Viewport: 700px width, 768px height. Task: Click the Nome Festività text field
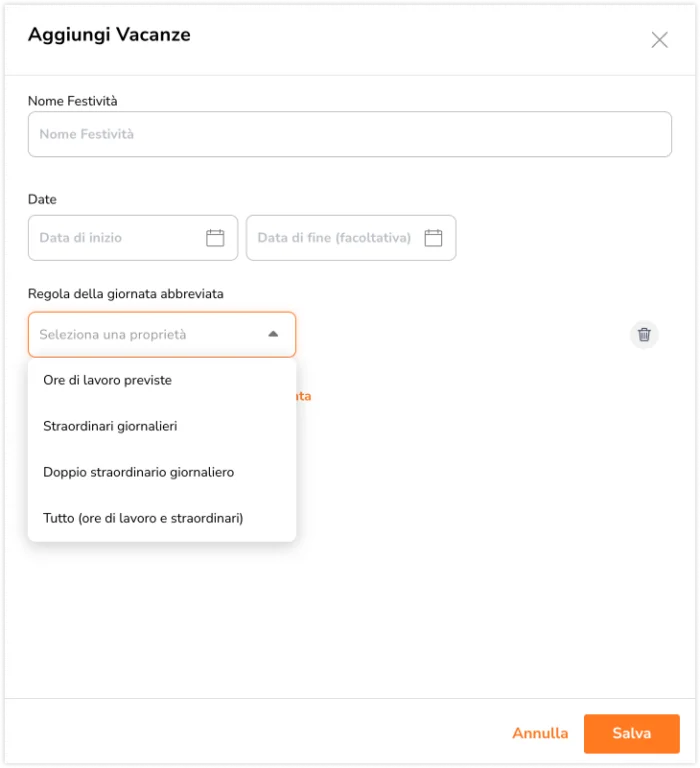coord(350,134)
